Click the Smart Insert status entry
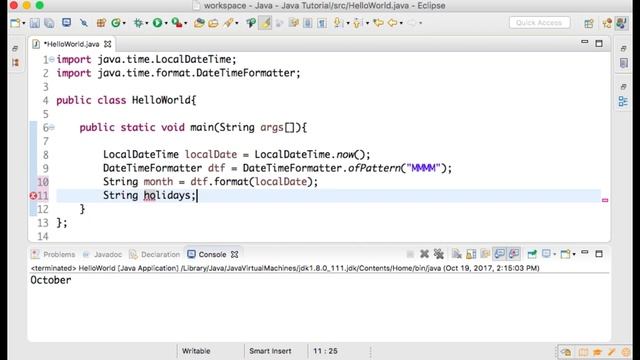This screenshot has height=360, width=640. [270, 351]
